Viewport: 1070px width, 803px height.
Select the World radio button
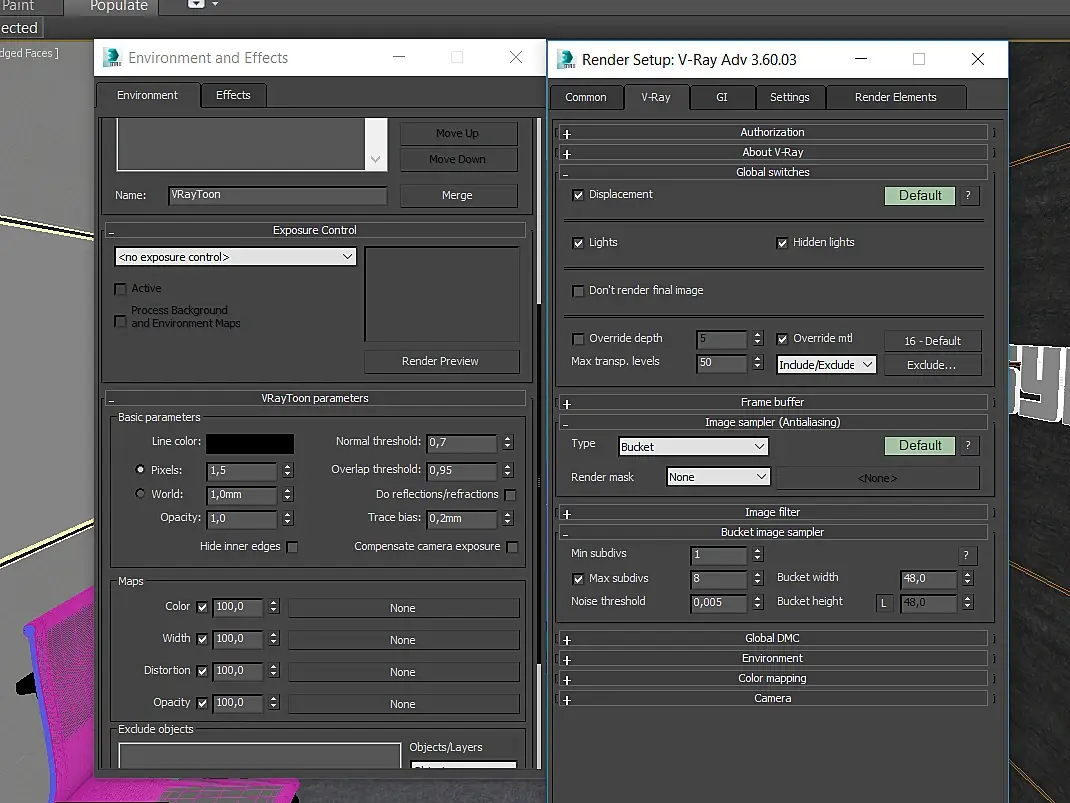140,494
